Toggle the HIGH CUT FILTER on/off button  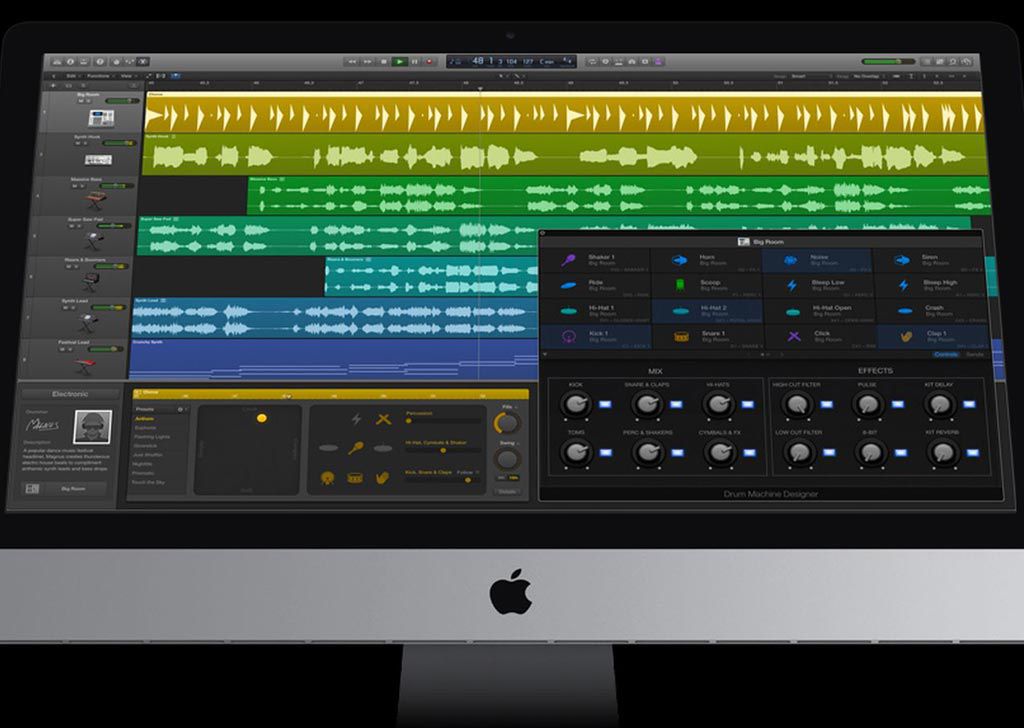[x=827, y=404]
